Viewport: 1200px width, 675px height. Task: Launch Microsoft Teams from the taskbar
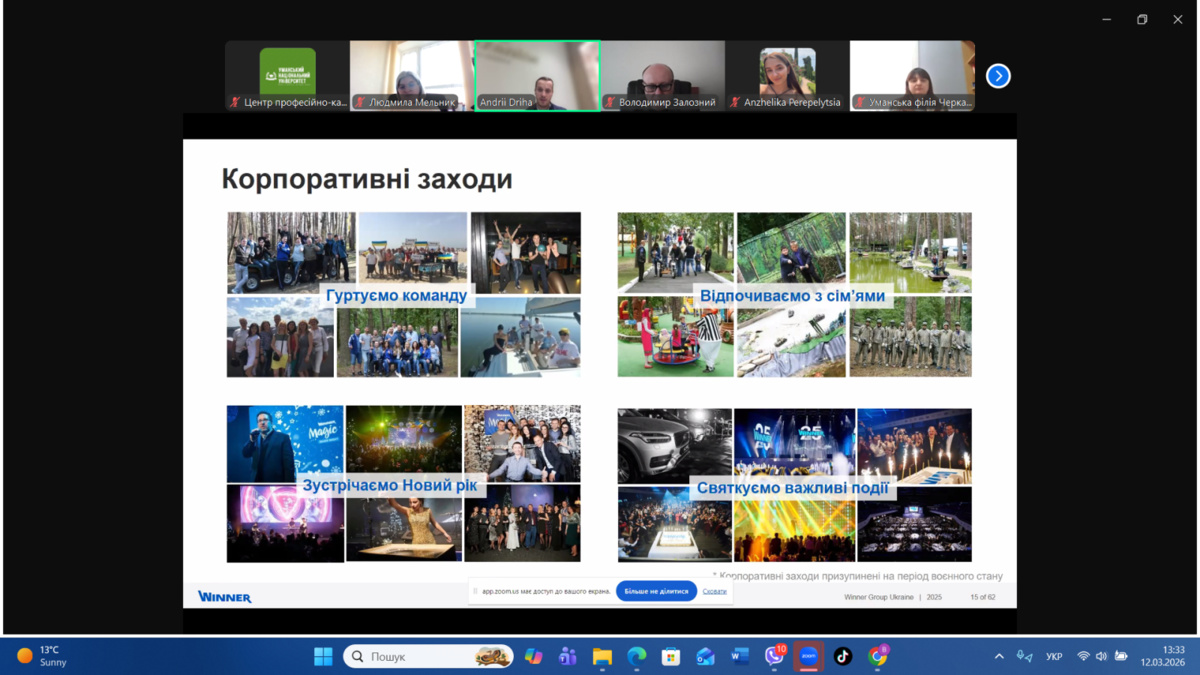(x=568, y=656)
